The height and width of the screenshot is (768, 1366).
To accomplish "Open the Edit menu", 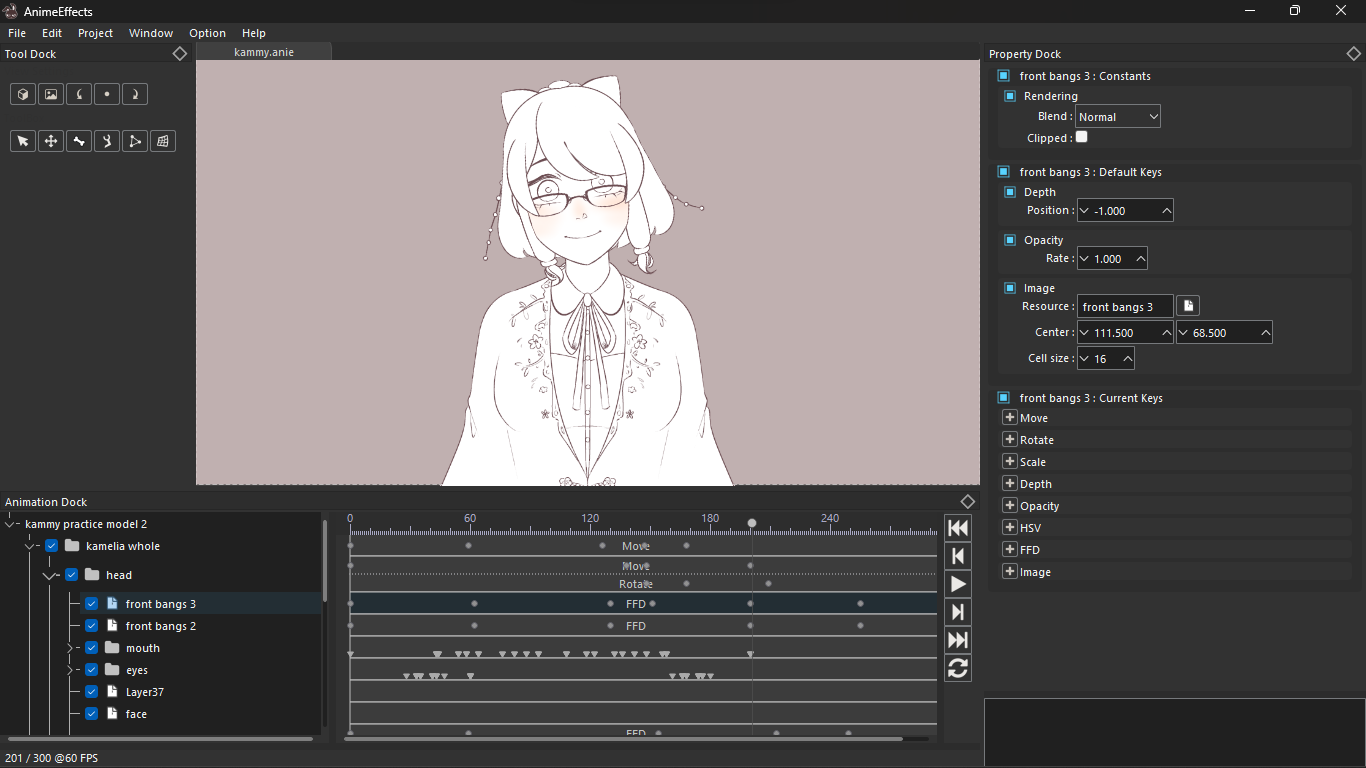I will coord(52,33).
